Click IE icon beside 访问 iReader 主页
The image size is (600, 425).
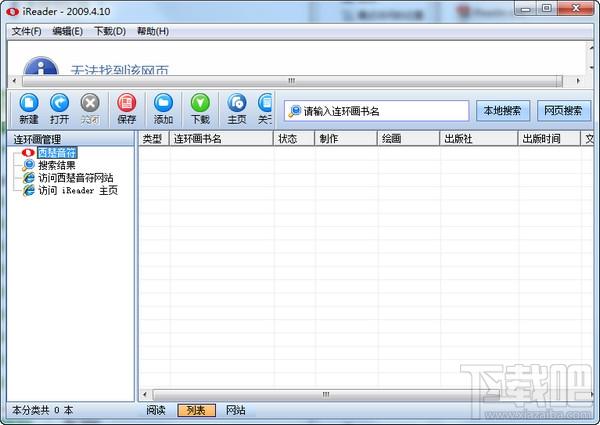pos(28,190)
